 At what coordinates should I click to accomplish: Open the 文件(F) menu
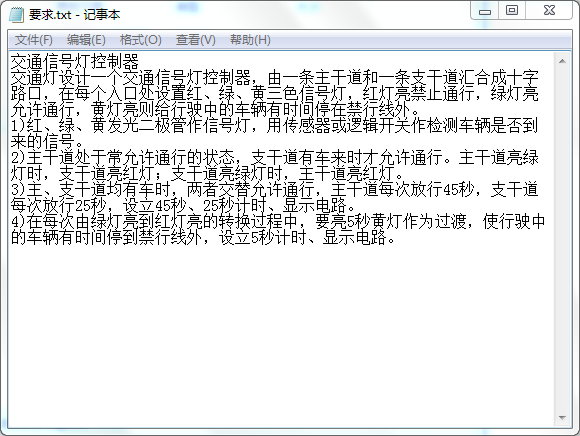coord(34,40)
